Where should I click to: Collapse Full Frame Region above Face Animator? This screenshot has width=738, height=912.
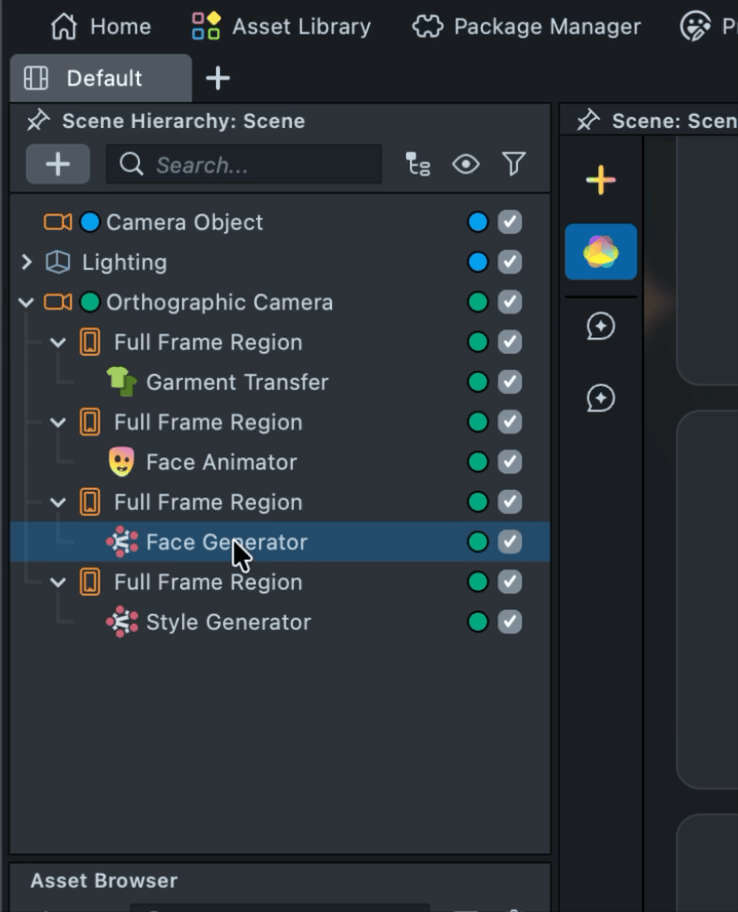click(58, 422)
